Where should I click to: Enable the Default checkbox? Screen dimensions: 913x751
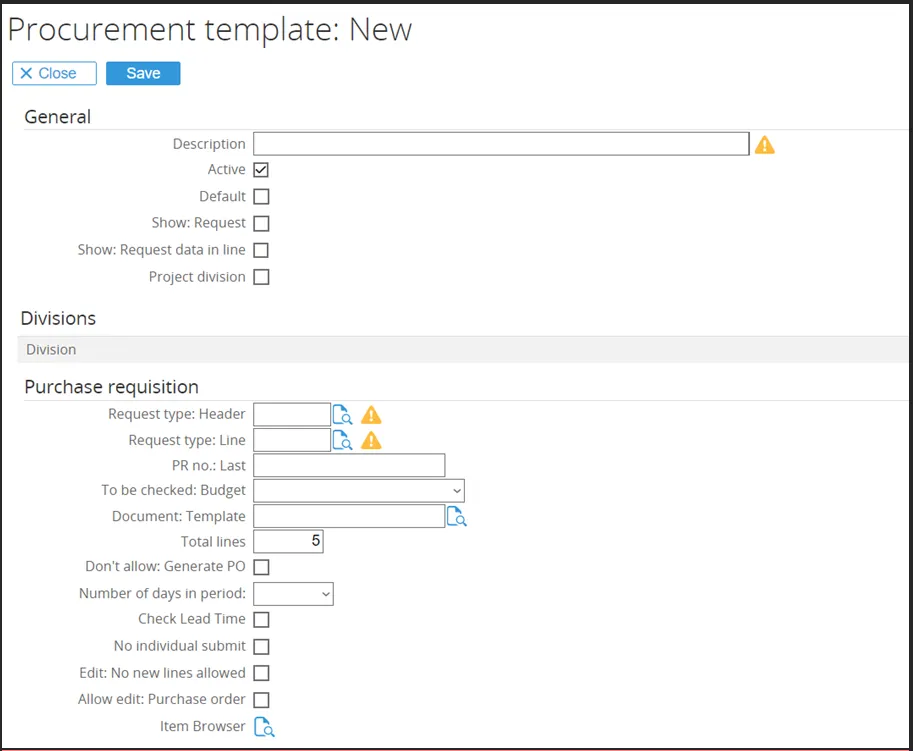tap(261, 197)
